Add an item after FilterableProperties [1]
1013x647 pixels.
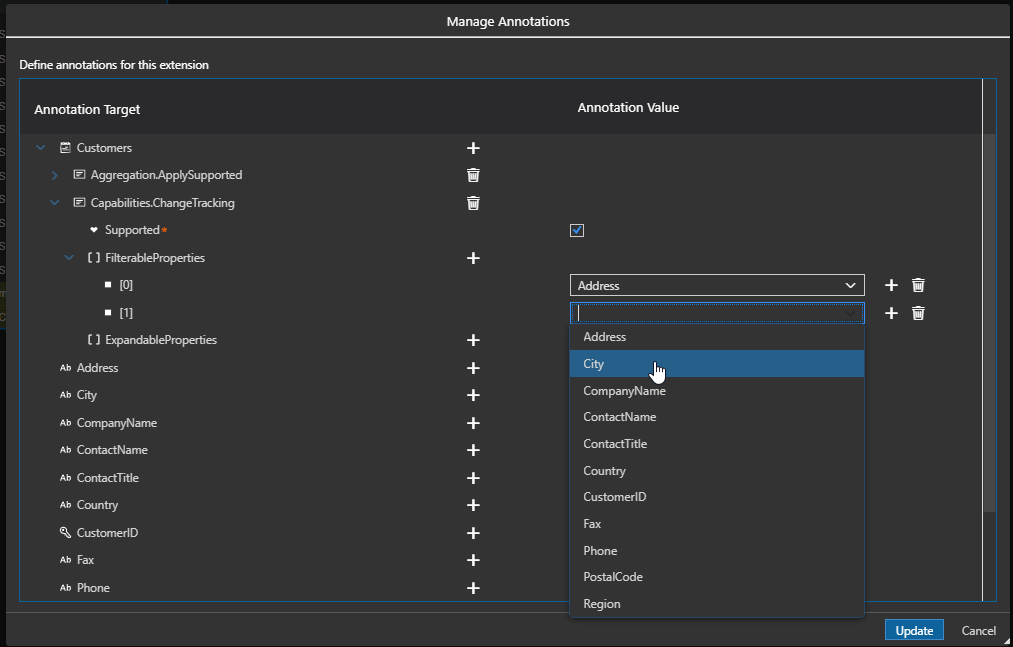891,313
